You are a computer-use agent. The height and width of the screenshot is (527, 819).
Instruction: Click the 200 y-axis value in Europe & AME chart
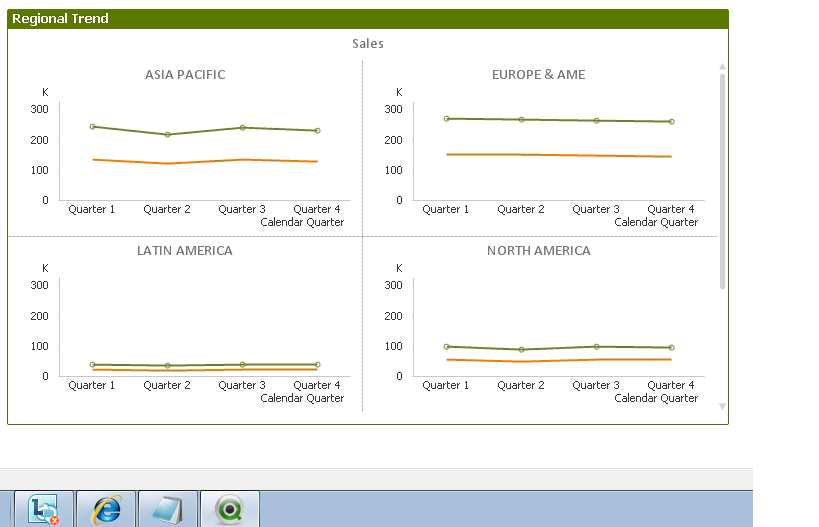tap(393, 140)
